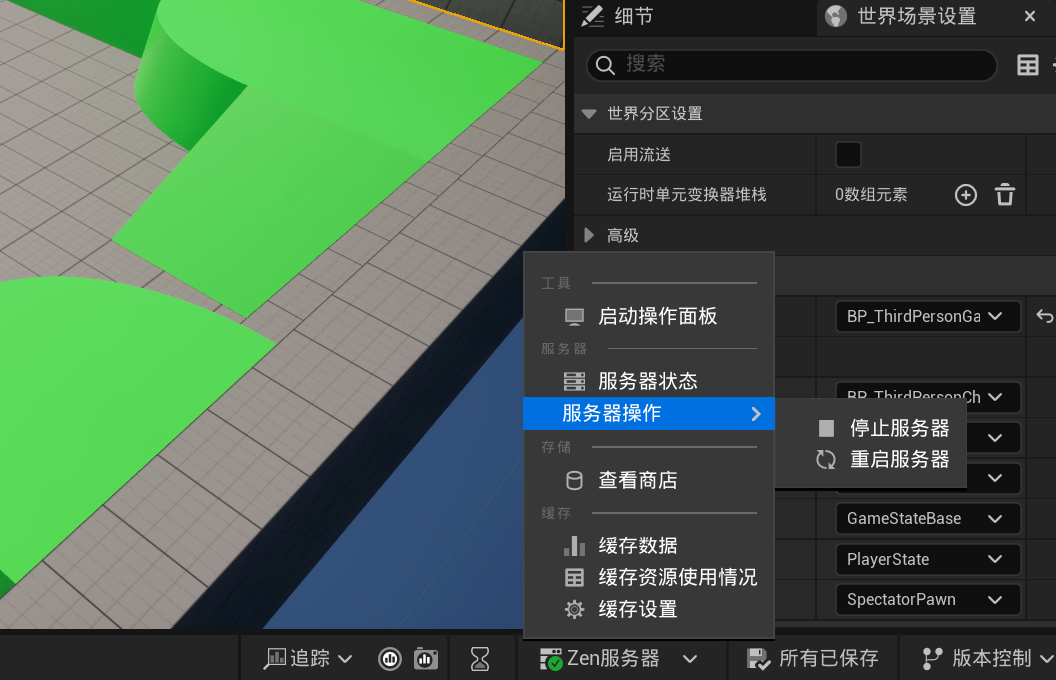Open the SpectatorPawn class dropdown
The image size is (1056, 680).
click(x=927, y=600)
